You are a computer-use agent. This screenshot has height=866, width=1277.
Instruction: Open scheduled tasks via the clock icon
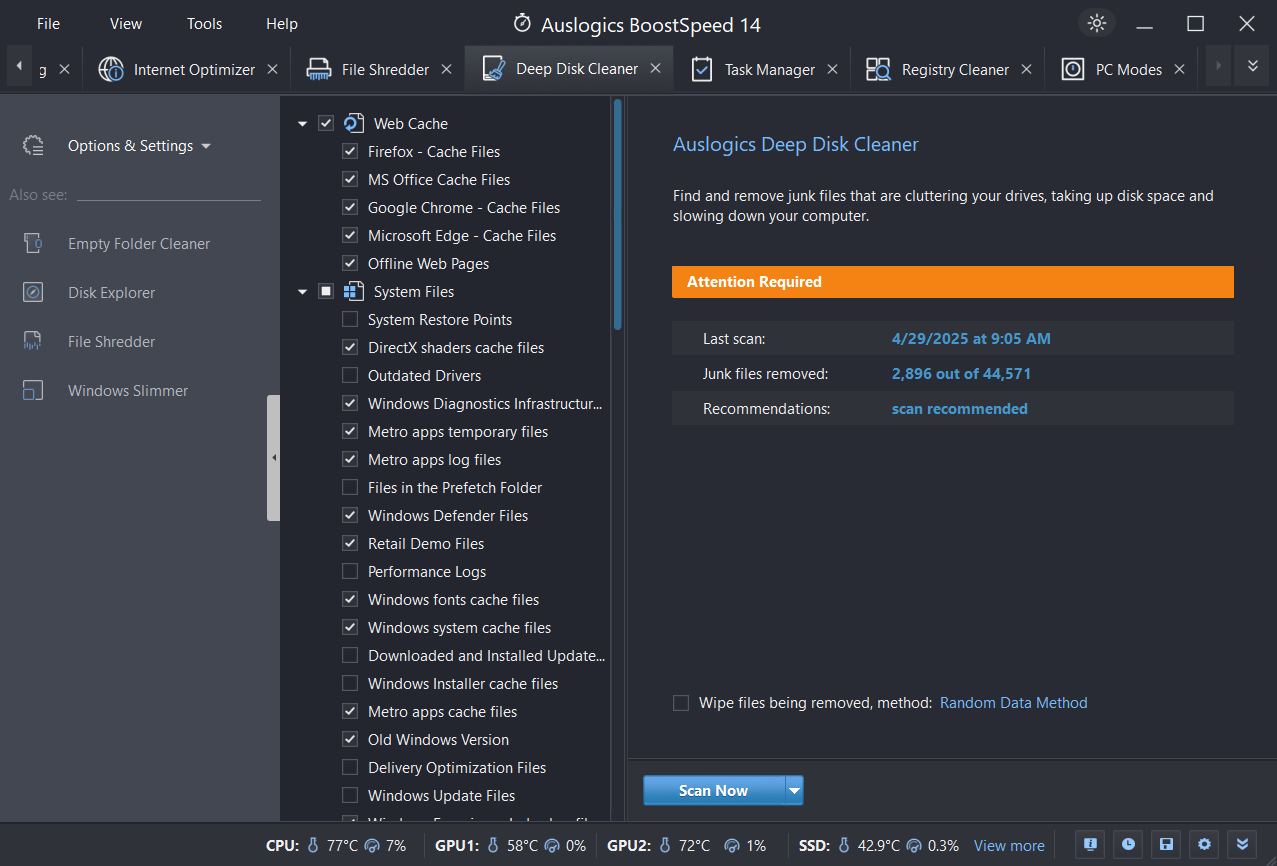click(x=1127, y=845)
